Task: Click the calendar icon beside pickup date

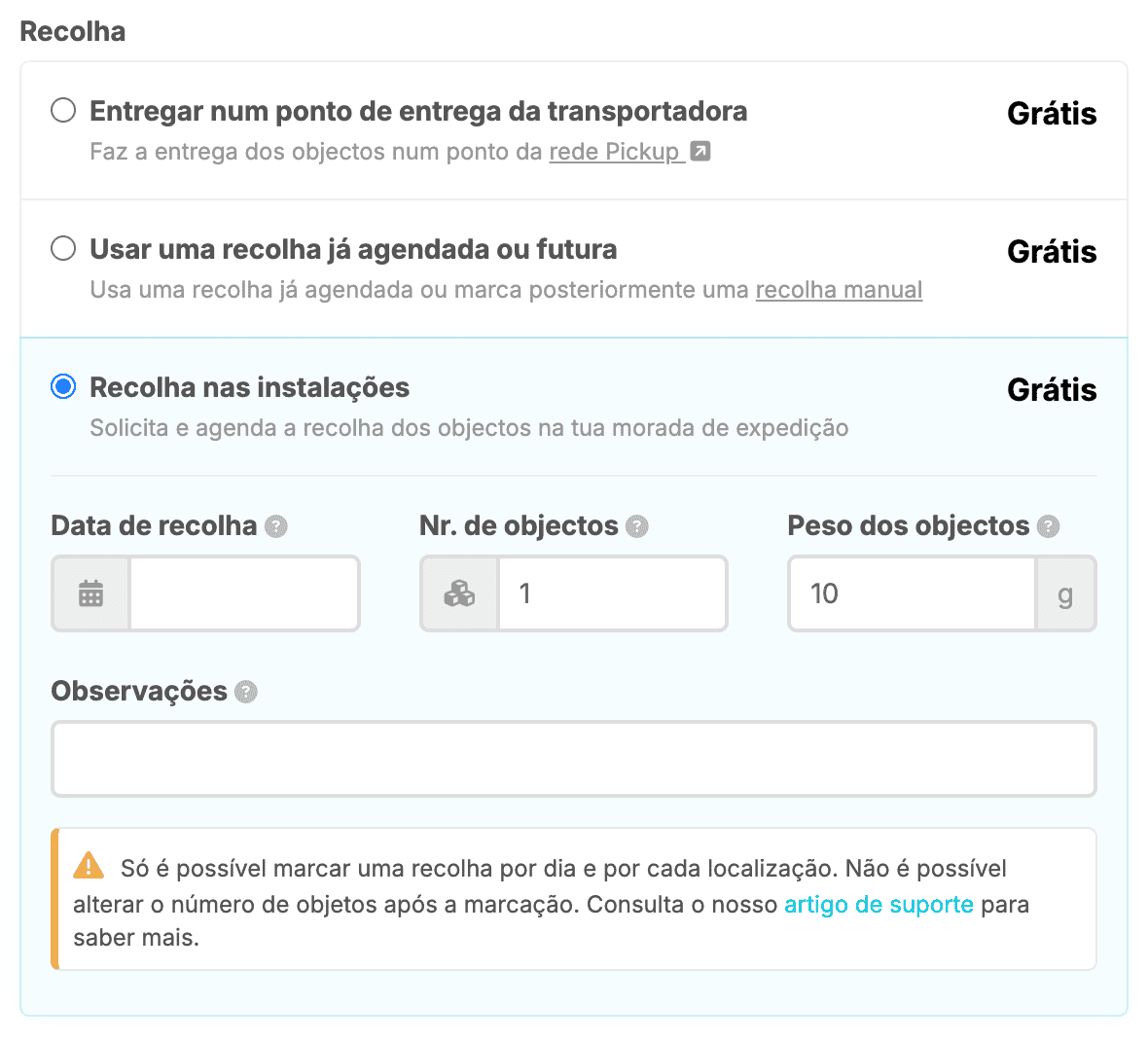Action: 90,593
